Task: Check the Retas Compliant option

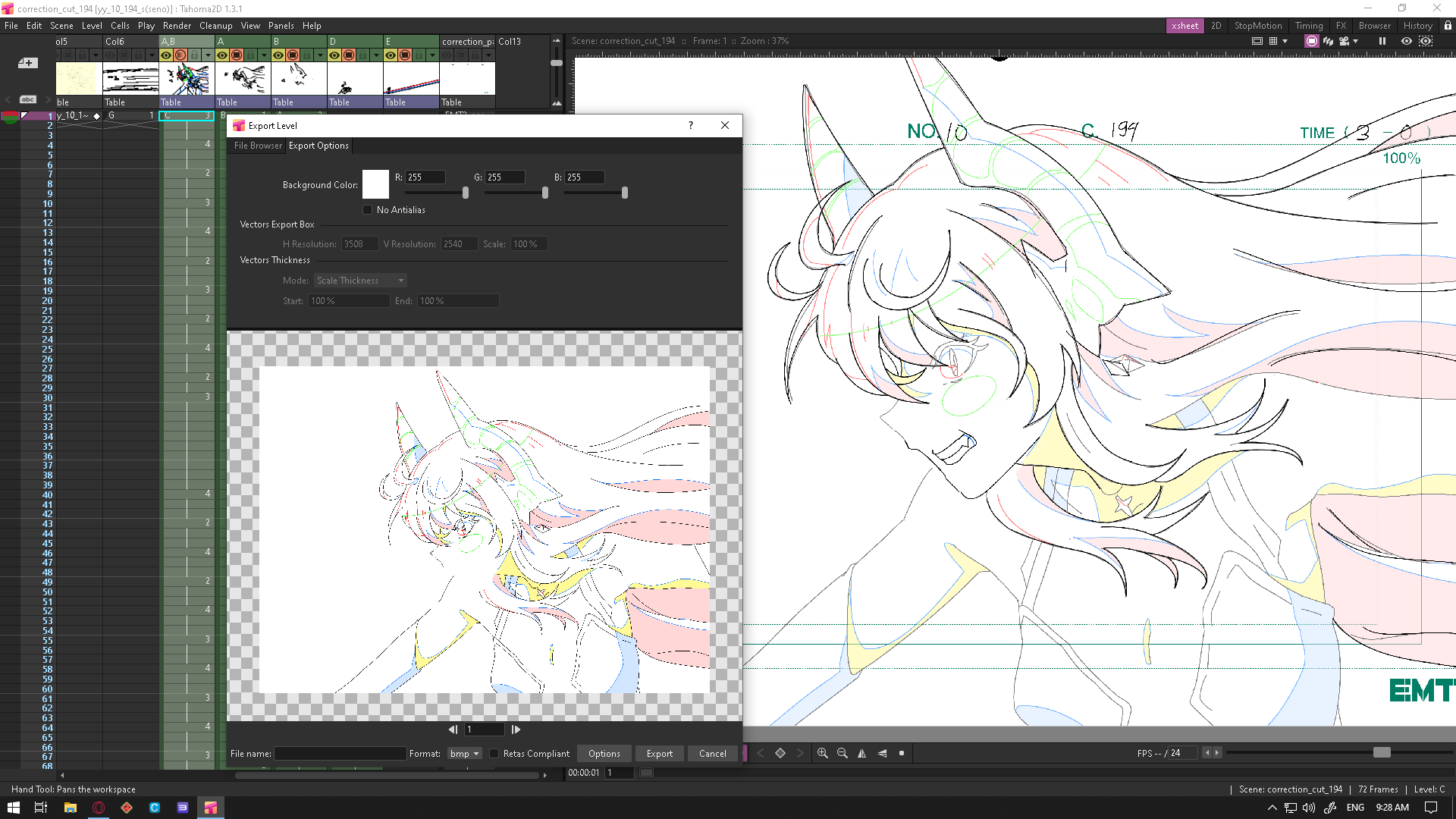Action: click(x=494, y=753)
